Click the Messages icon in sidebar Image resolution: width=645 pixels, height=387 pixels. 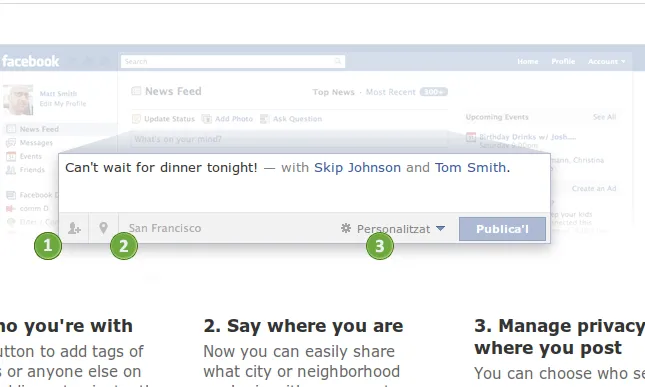click(11, 143)
